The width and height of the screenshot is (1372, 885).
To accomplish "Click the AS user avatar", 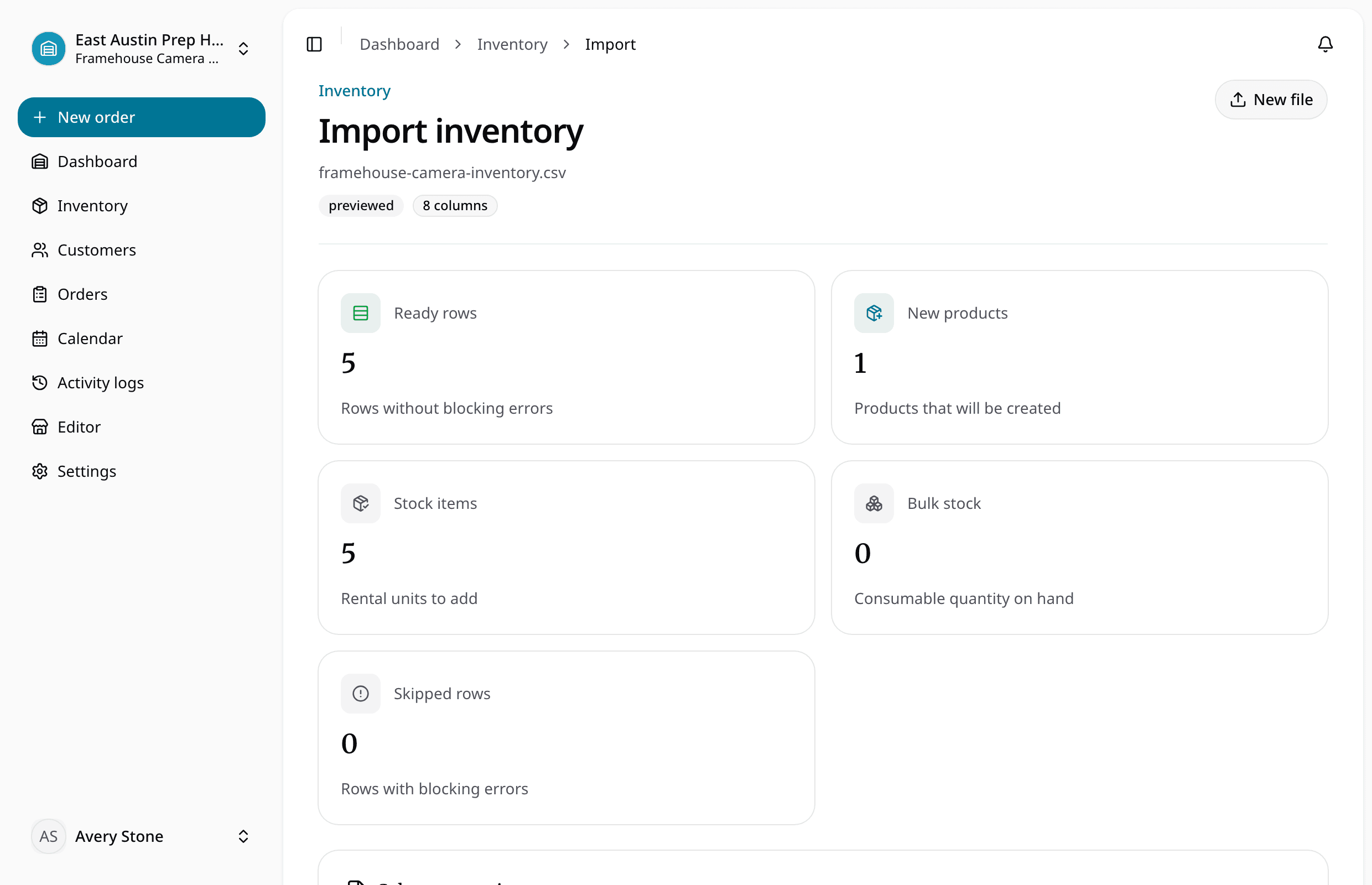I will pyautogui.click(x=49, y=836).
